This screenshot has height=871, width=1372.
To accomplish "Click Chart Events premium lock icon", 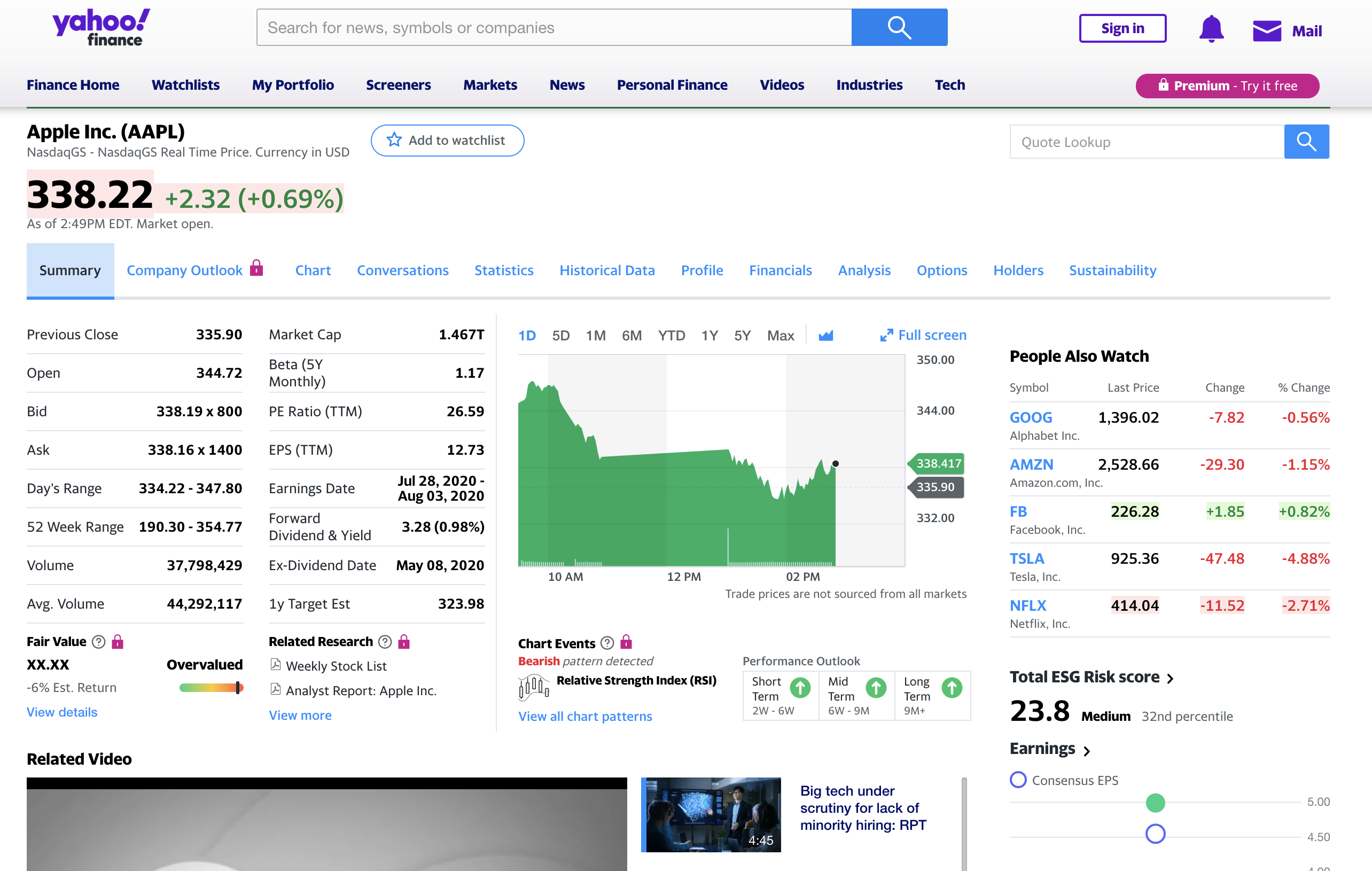I will (626, 642).
